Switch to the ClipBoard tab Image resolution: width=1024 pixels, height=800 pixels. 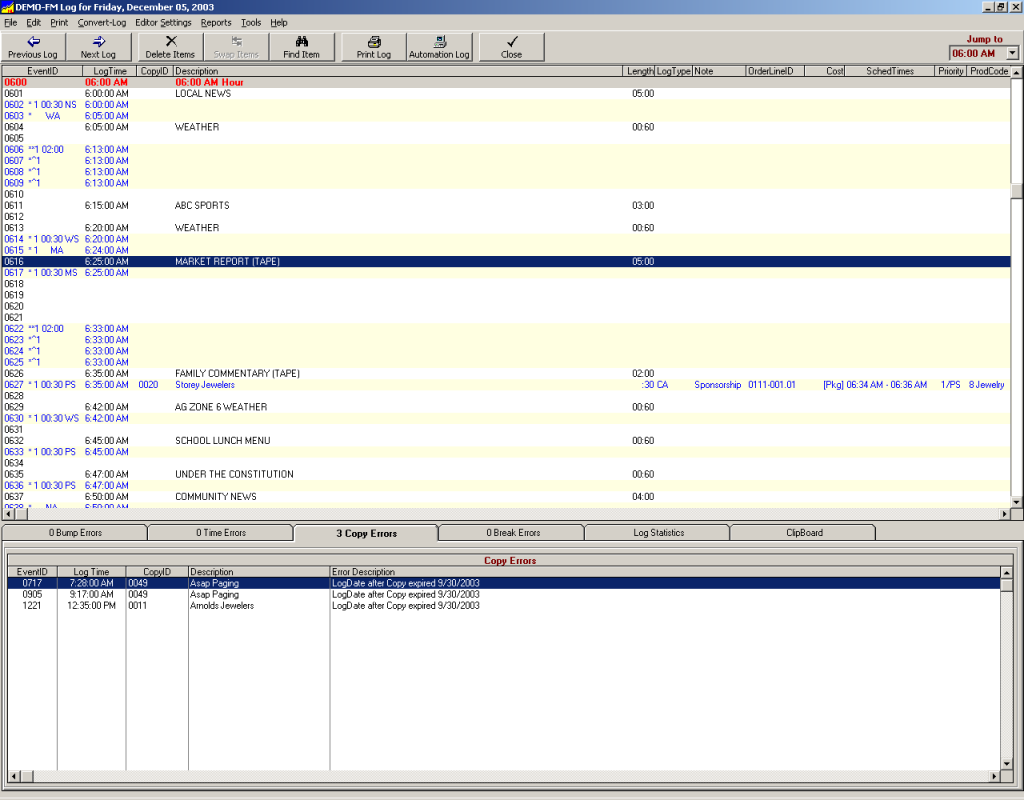coord(802,531)
